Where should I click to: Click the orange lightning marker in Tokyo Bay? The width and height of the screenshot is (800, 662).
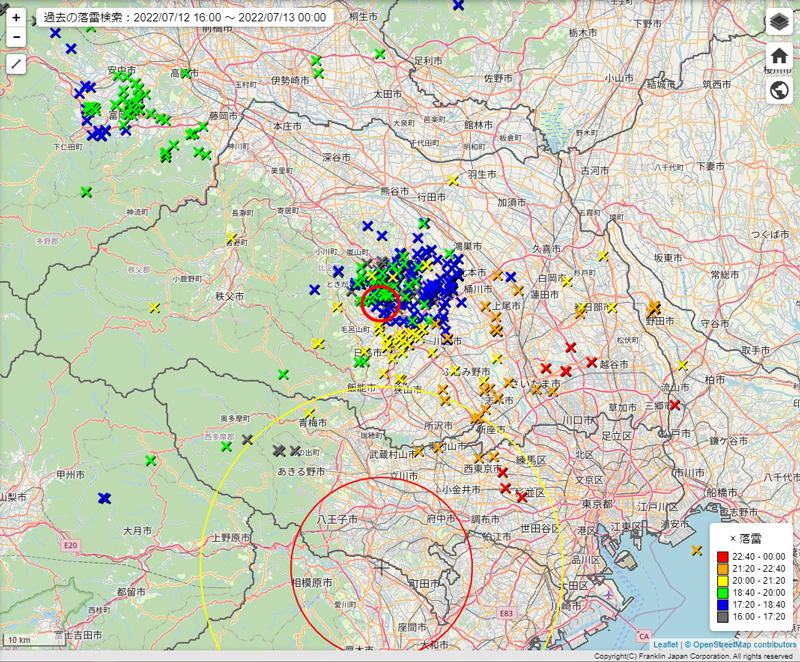pyautogui.click(x=697, y=550)
